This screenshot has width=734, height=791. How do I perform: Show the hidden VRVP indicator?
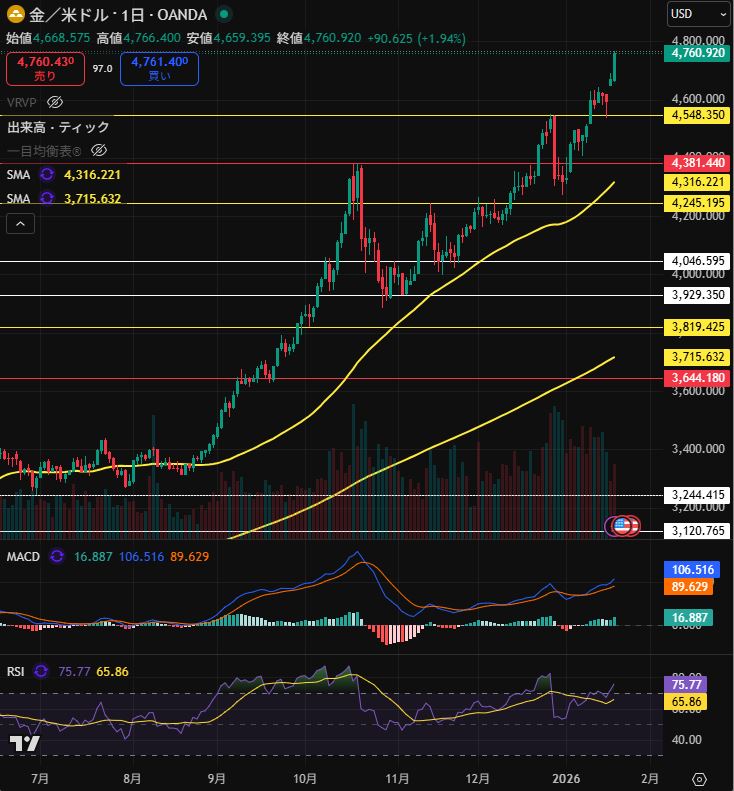56,102
